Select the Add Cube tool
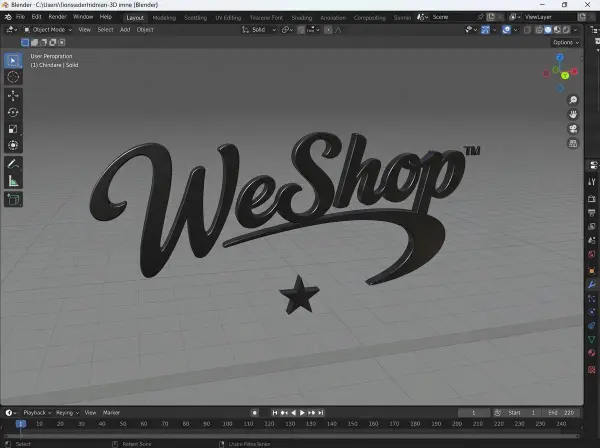600x448 pixels. coord(13,199)
